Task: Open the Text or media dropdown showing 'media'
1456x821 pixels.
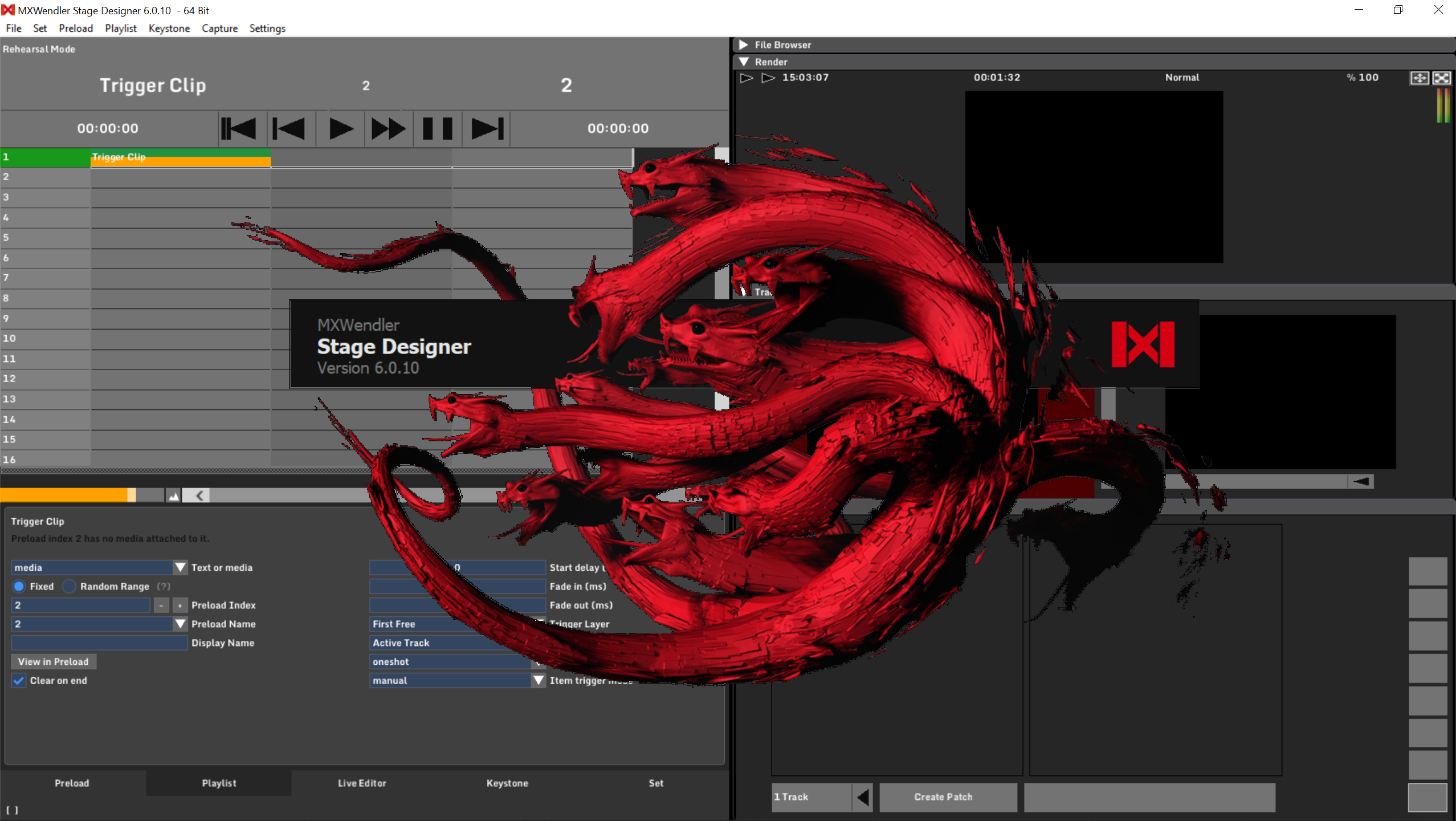Action: click(181, 567)
